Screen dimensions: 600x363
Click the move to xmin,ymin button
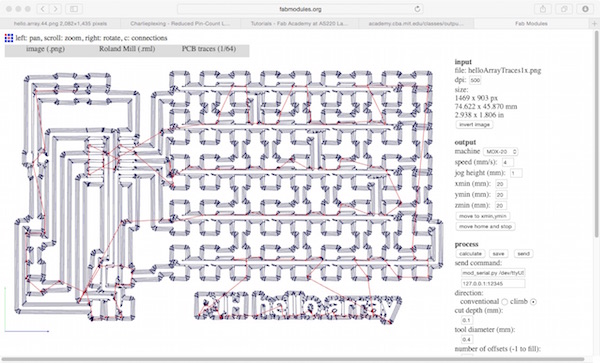pyautogui.click(x=483, y=216)
